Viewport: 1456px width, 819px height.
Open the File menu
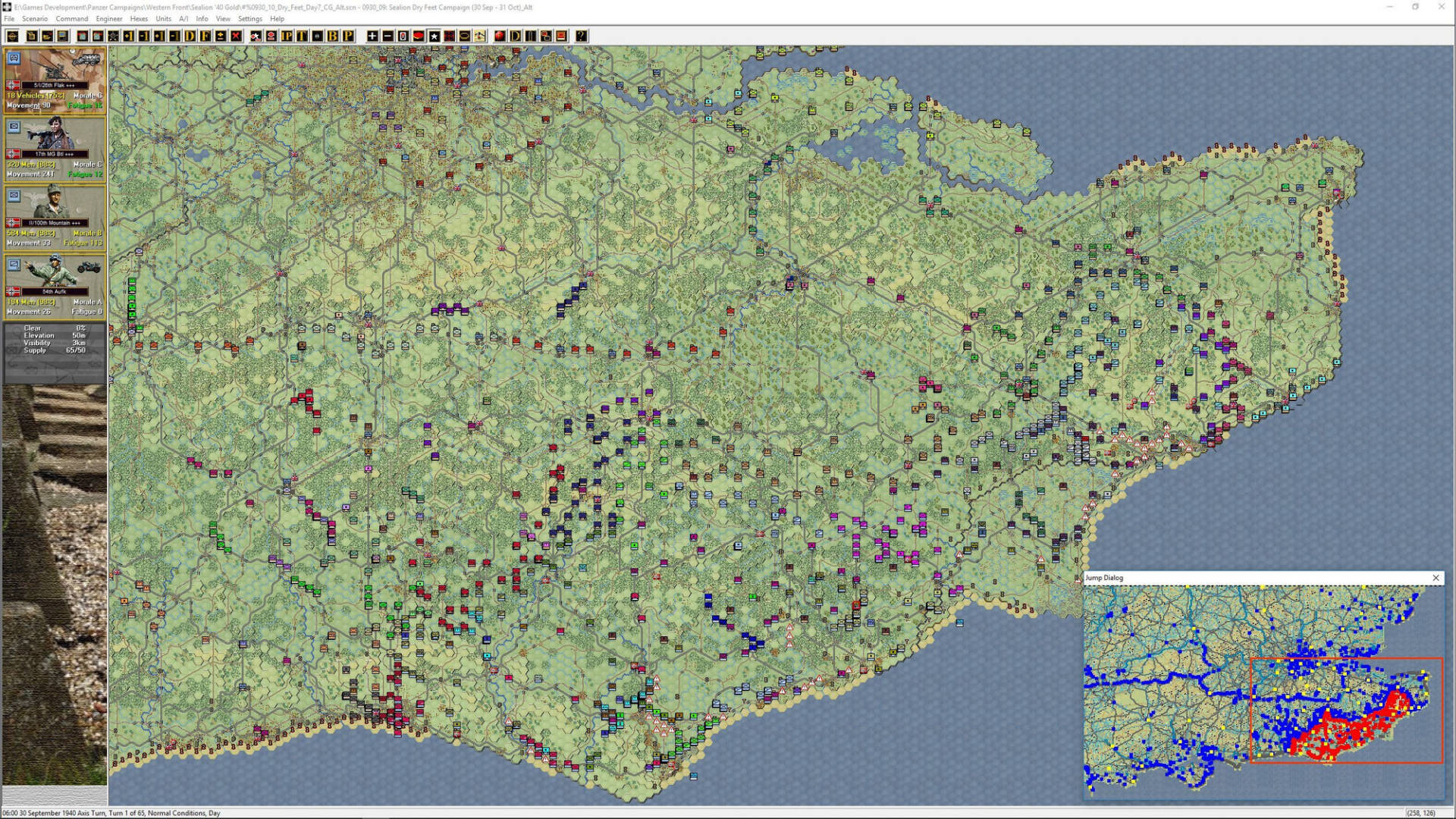point(8,18)
